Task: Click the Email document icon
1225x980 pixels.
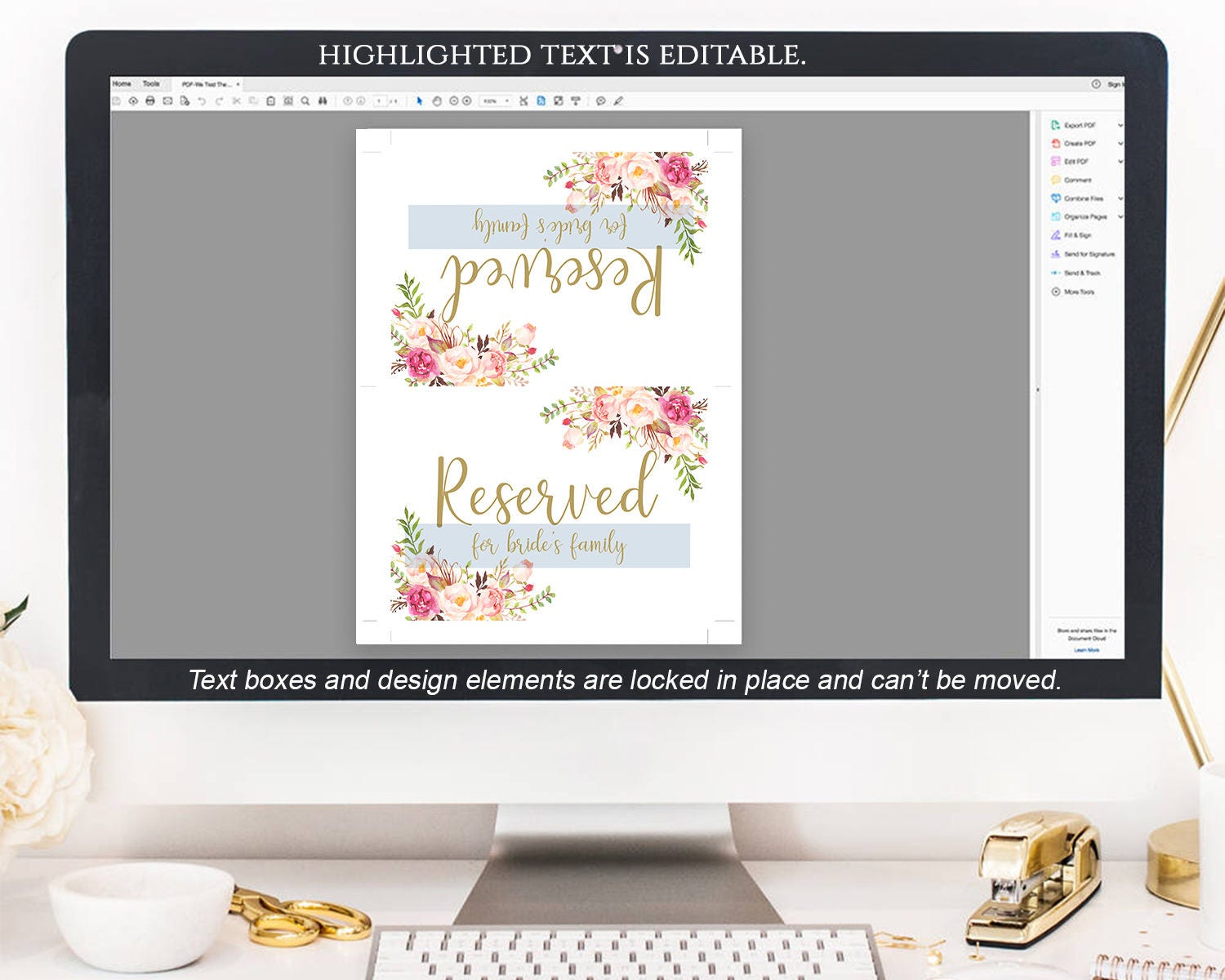Action: (167, 100)
